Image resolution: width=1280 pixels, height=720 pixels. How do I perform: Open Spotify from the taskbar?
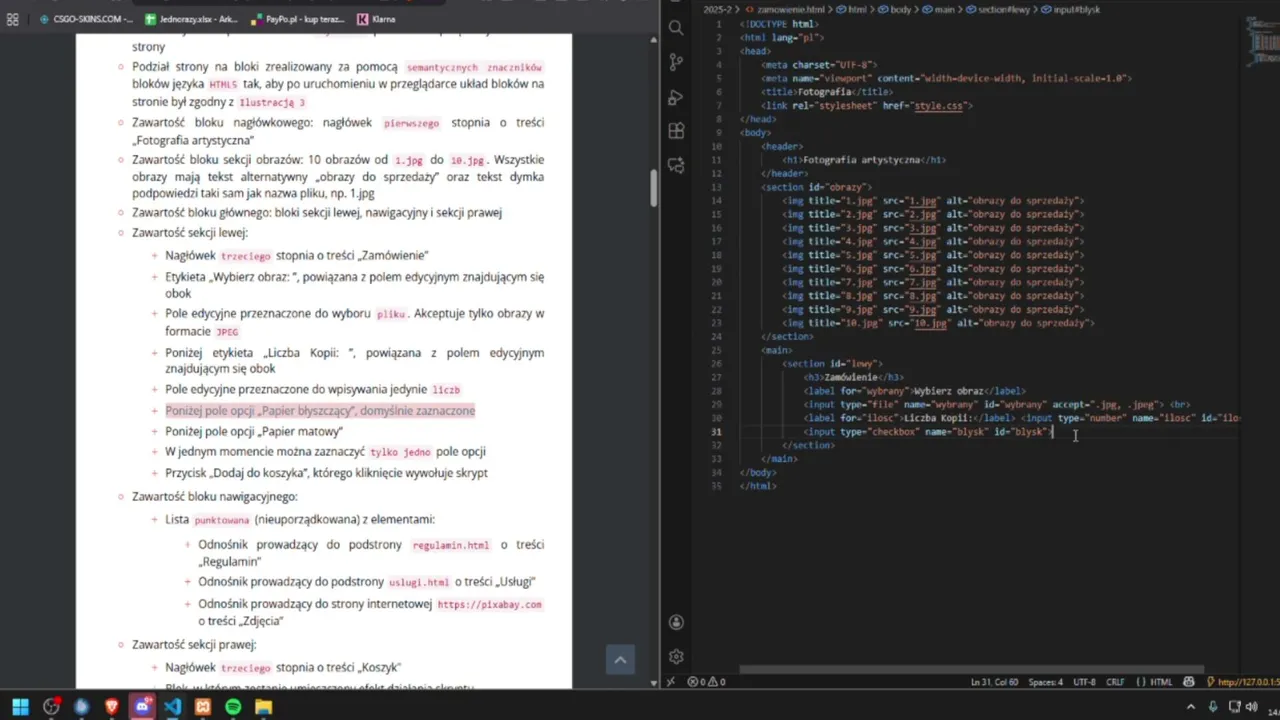tap(233, 707)
